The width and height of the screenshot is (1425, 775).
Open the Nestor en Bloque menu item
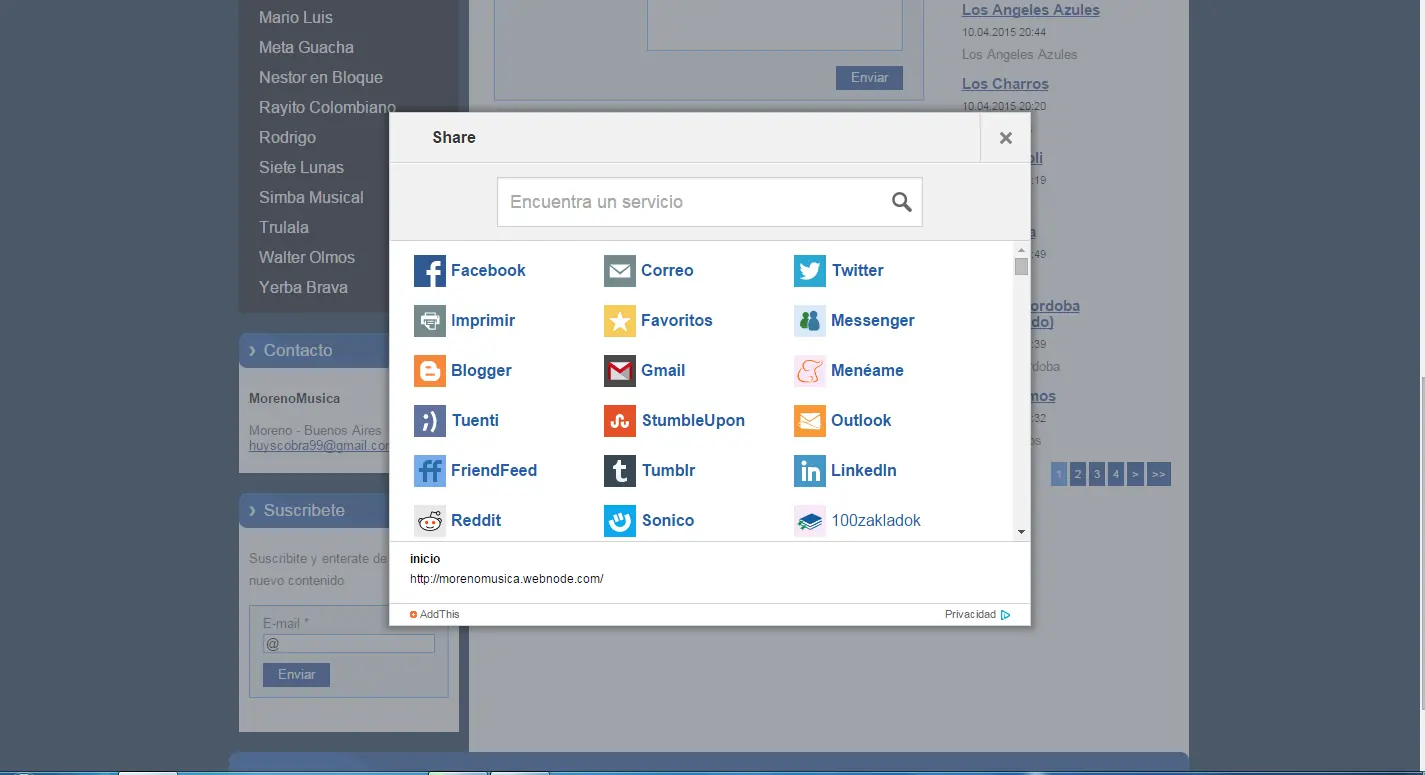pos(321,78)
